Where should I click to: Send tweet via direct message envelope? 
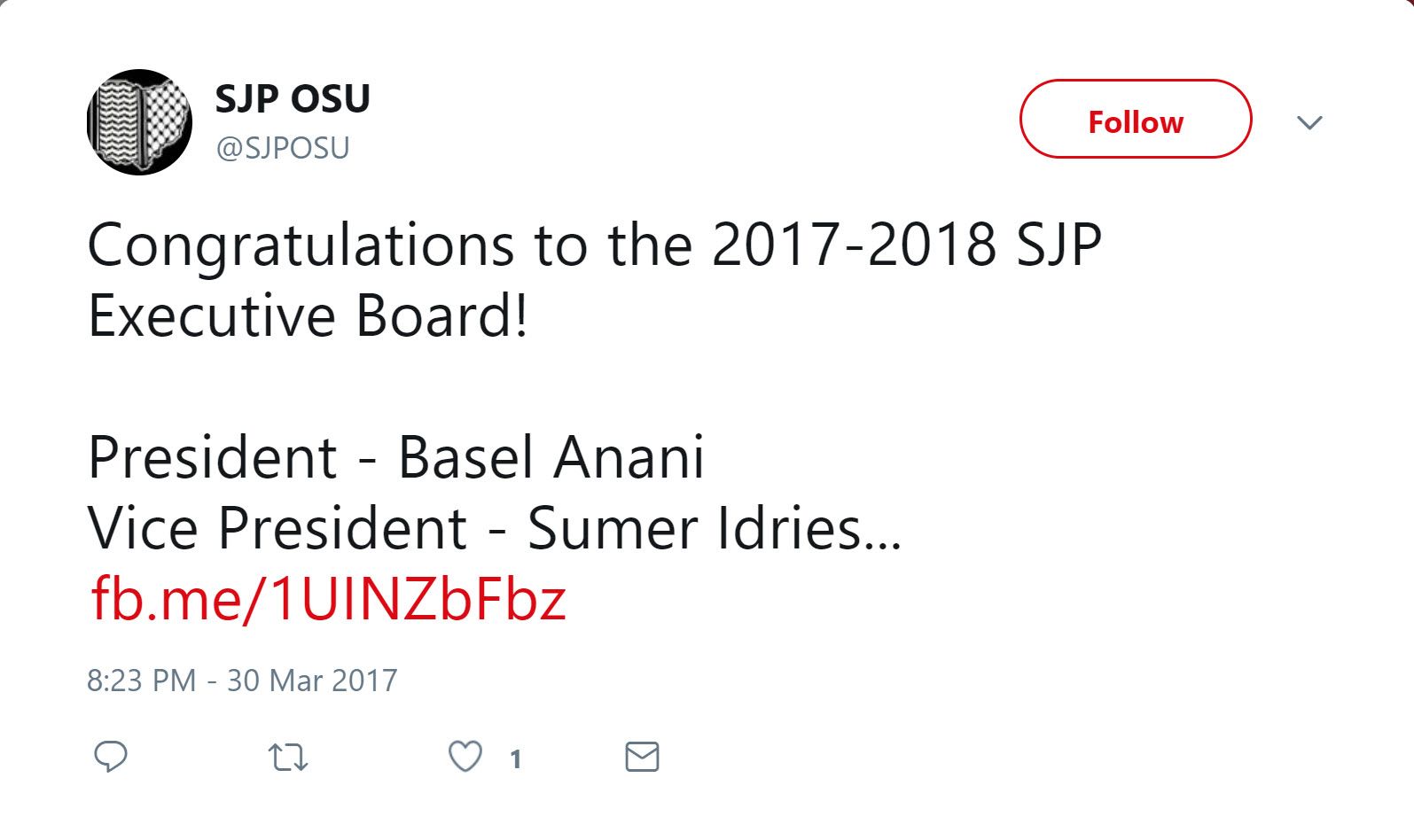(x=642, y=757)
